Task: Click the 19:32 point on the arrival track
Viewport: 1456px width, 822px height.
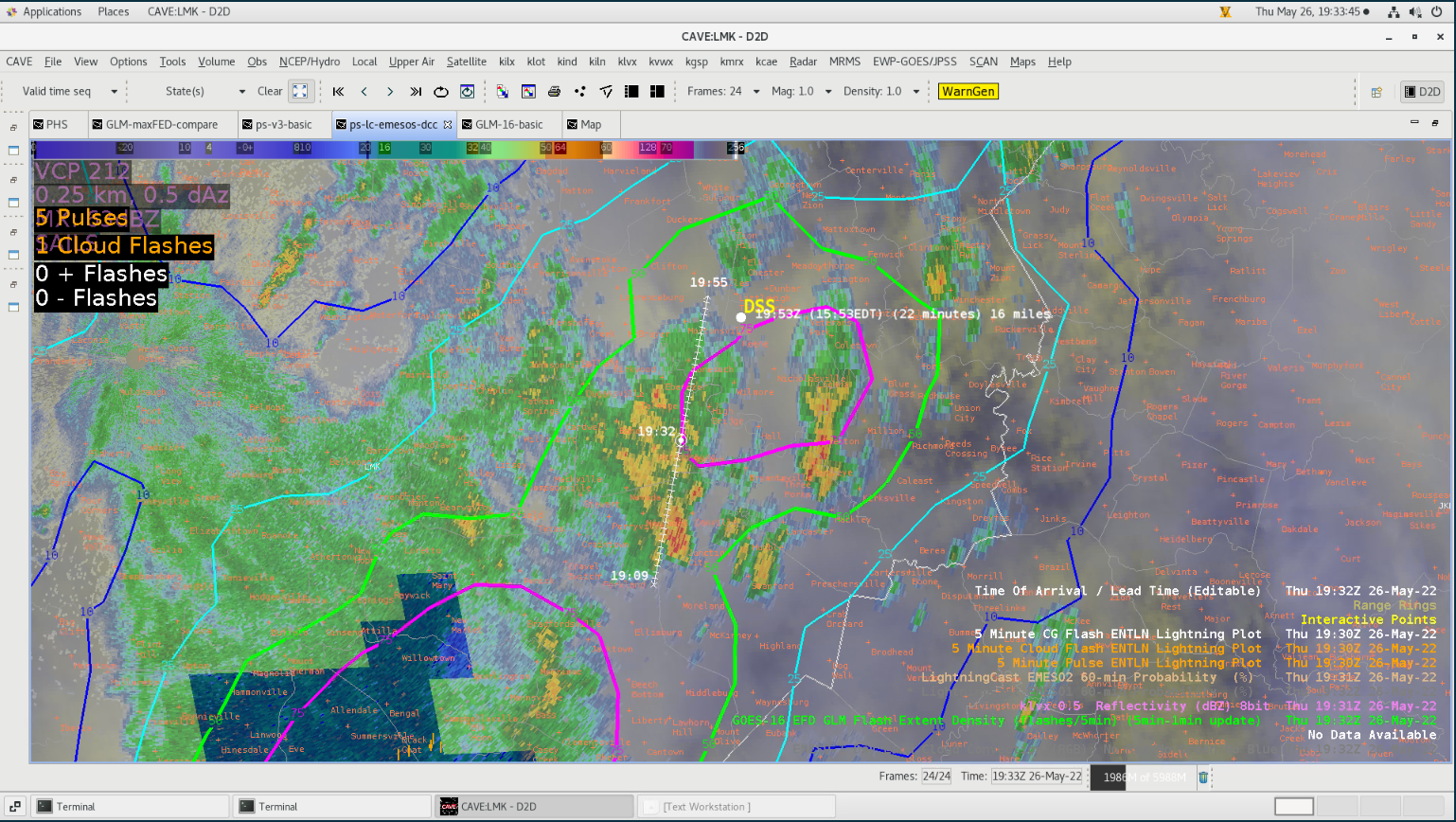Action: click(x=681, y=440)
